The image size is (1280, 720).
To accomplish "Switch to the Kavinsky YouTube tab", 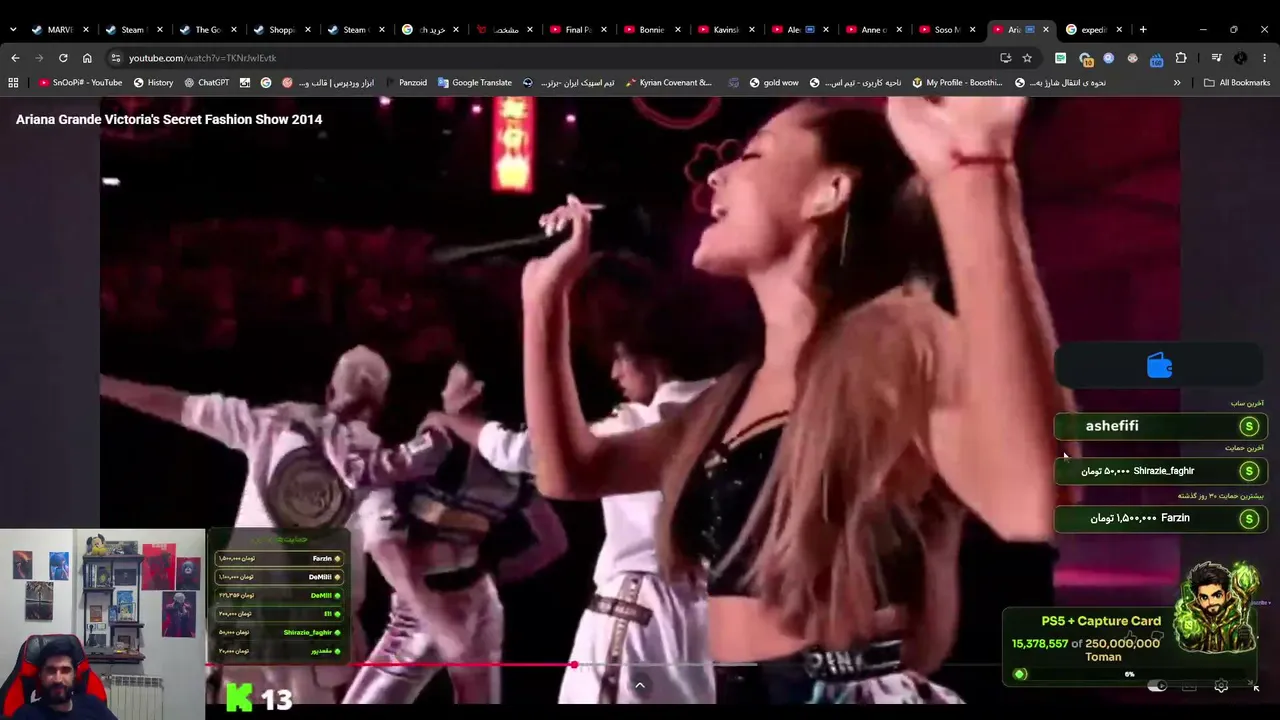I will pos(725,30).
